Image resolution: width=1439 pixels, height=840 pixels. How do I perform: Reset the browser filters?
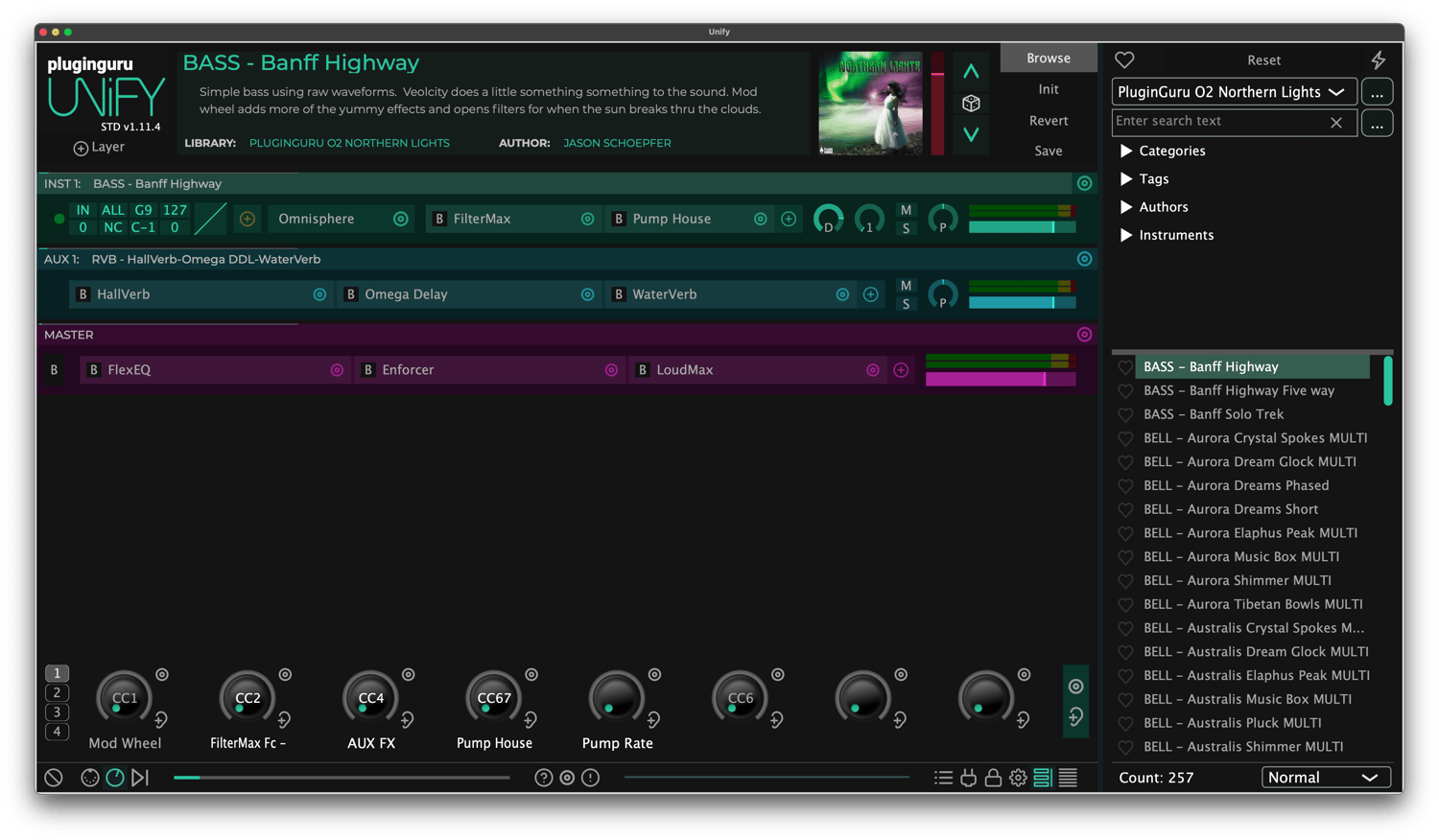tap(1263, 60)
